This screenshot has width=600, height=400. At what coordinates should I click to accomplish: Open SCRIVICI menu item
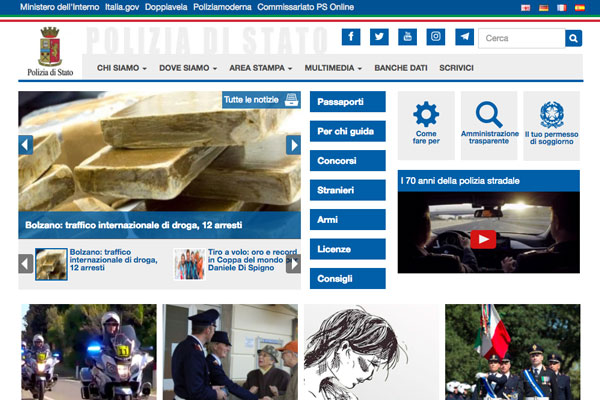tap(456, 68)
